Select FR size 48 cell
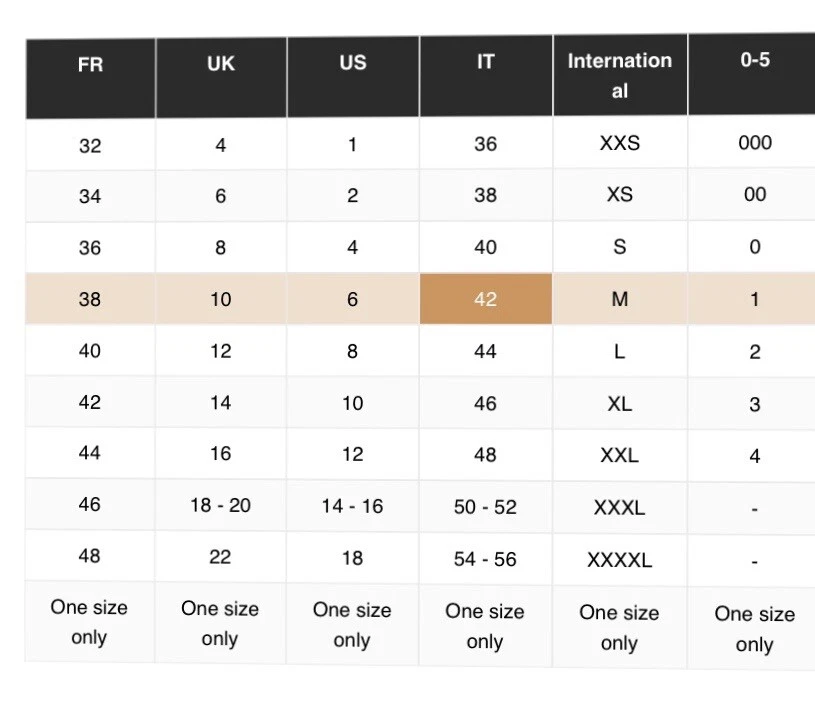 [90, 556]
